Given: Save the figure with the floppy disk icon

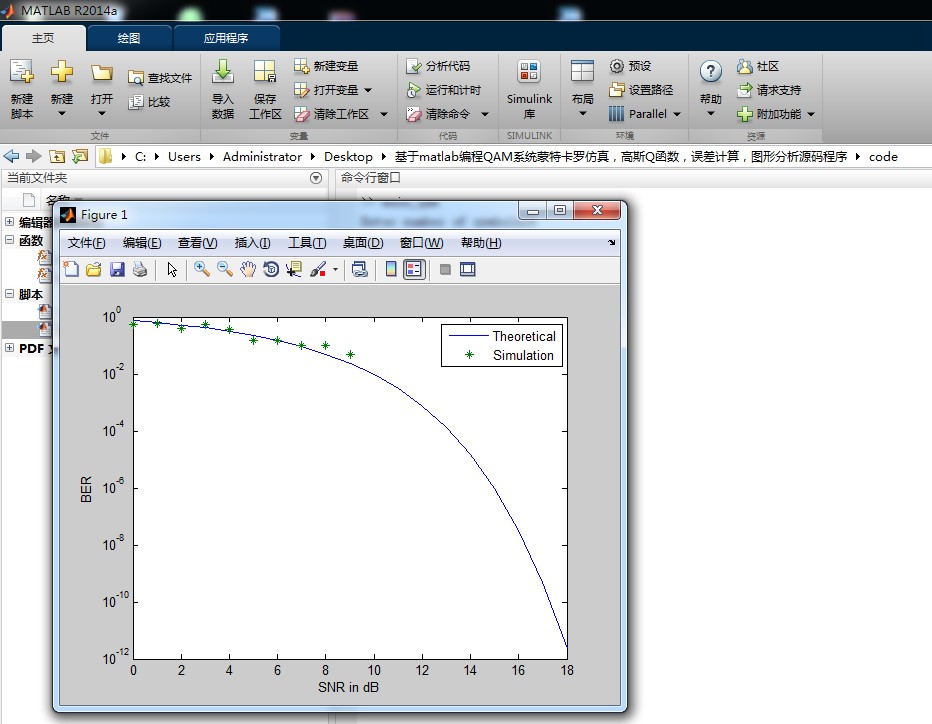Looking at the screenshot, I should coord(117,269).
